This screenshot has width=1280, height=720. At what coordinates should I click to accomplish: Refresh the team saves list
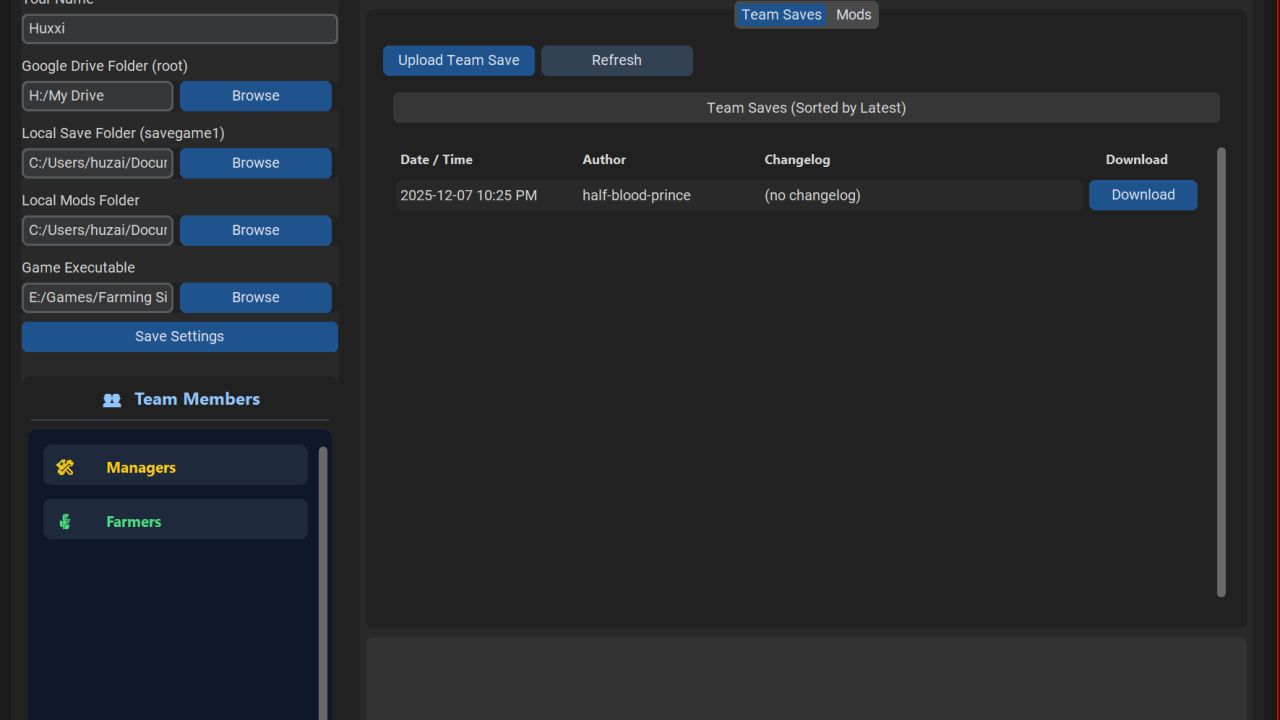pyautogui.click(x=616, y=60)
